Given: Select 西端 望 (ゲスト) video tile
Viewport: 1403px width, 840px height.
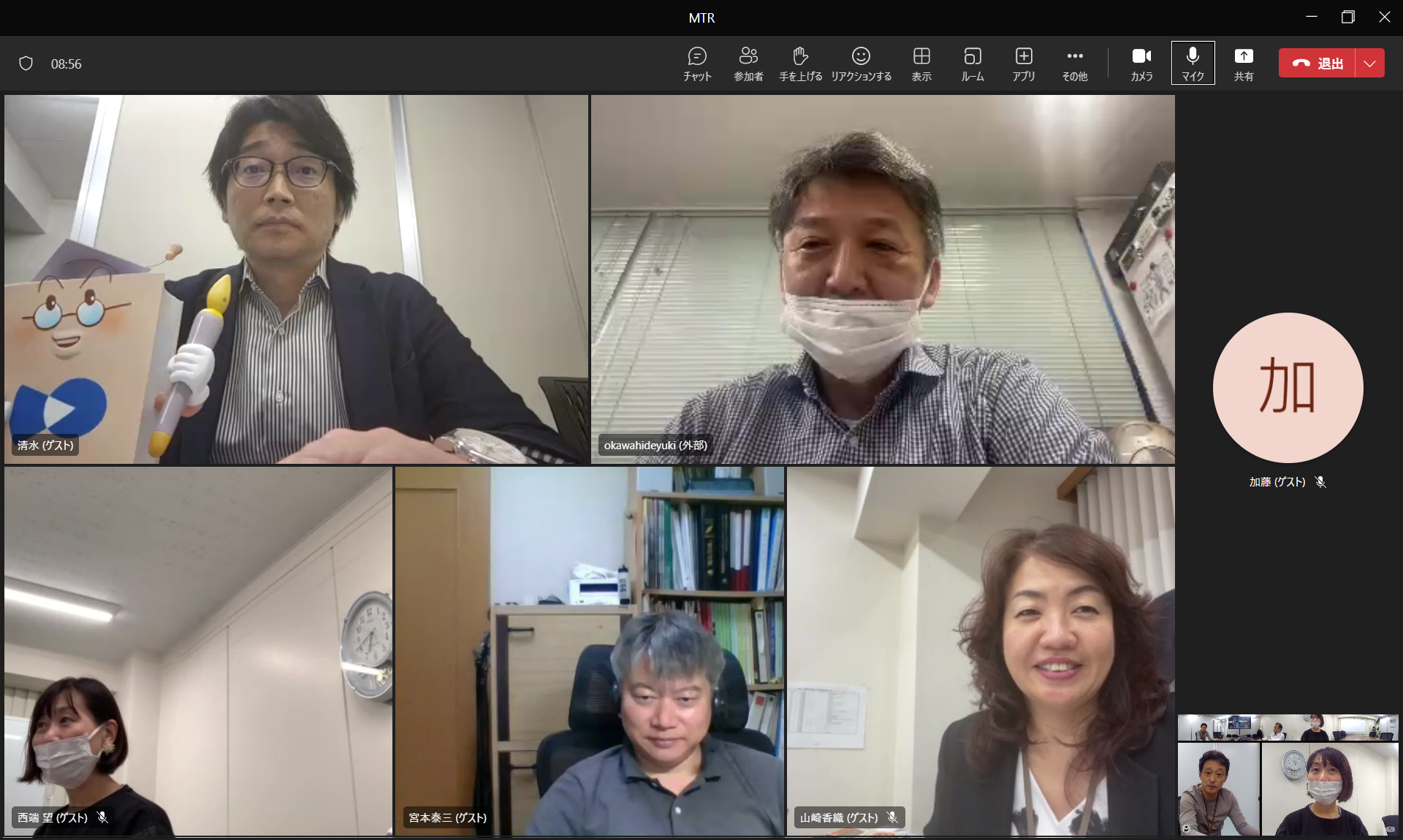Looking at the screenshot, I should pyautogui.click(x=198, y=652).
